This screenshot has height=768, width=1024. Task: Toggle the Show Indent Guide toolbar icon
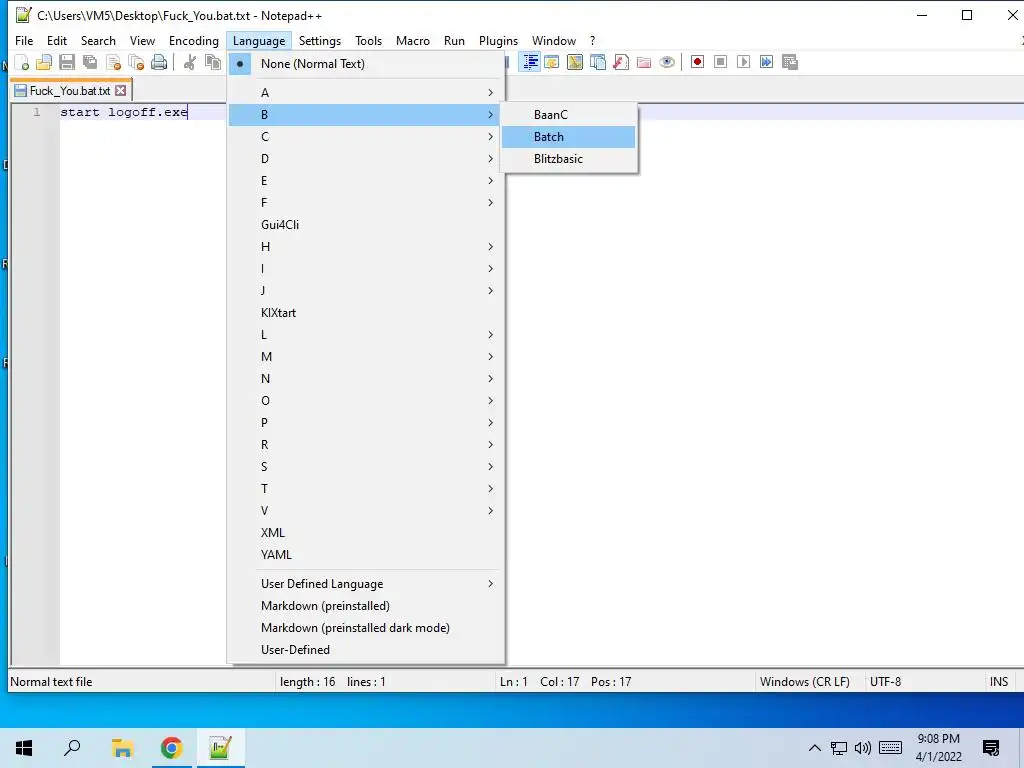[530, 63]
